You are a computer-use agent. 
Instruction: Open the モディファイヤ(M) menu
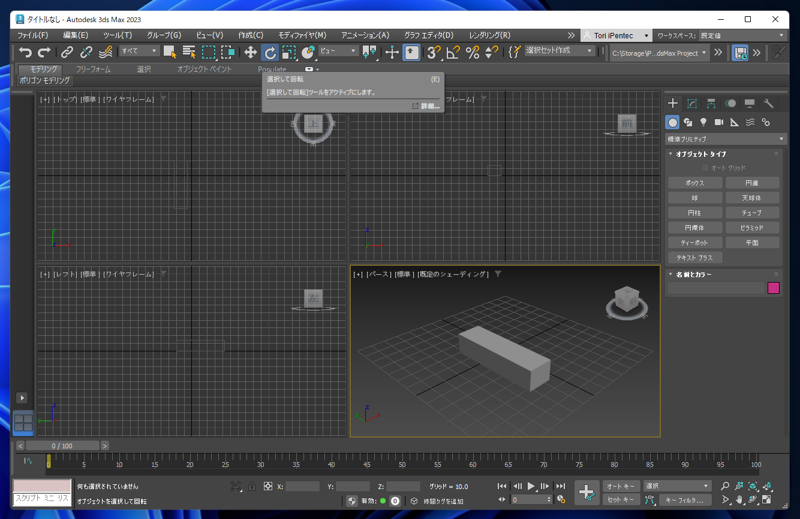point(302,35)
